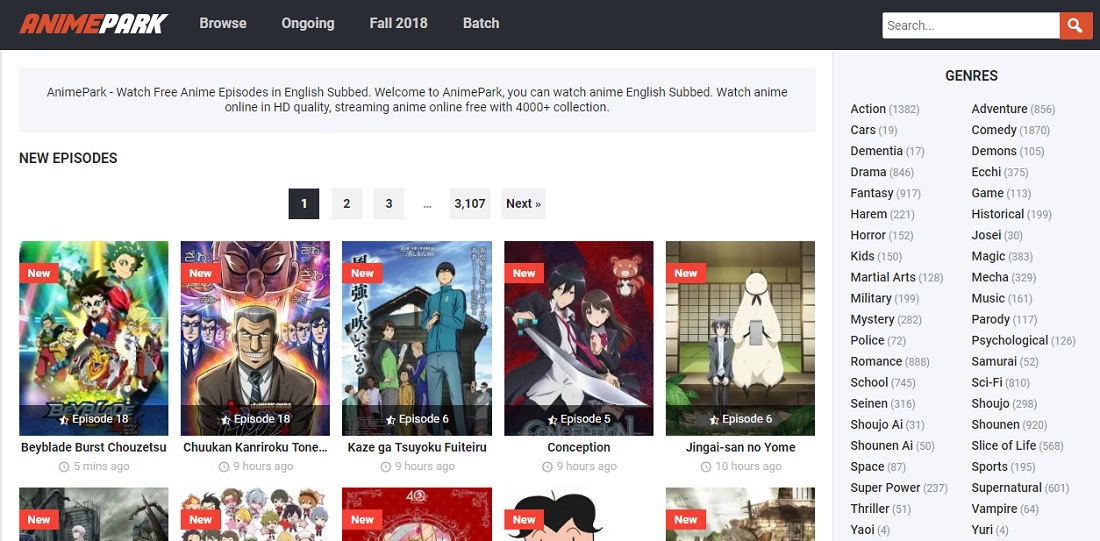Go to page 2 of new episodes
1100x541 pixels.
(x=347, y=203)
